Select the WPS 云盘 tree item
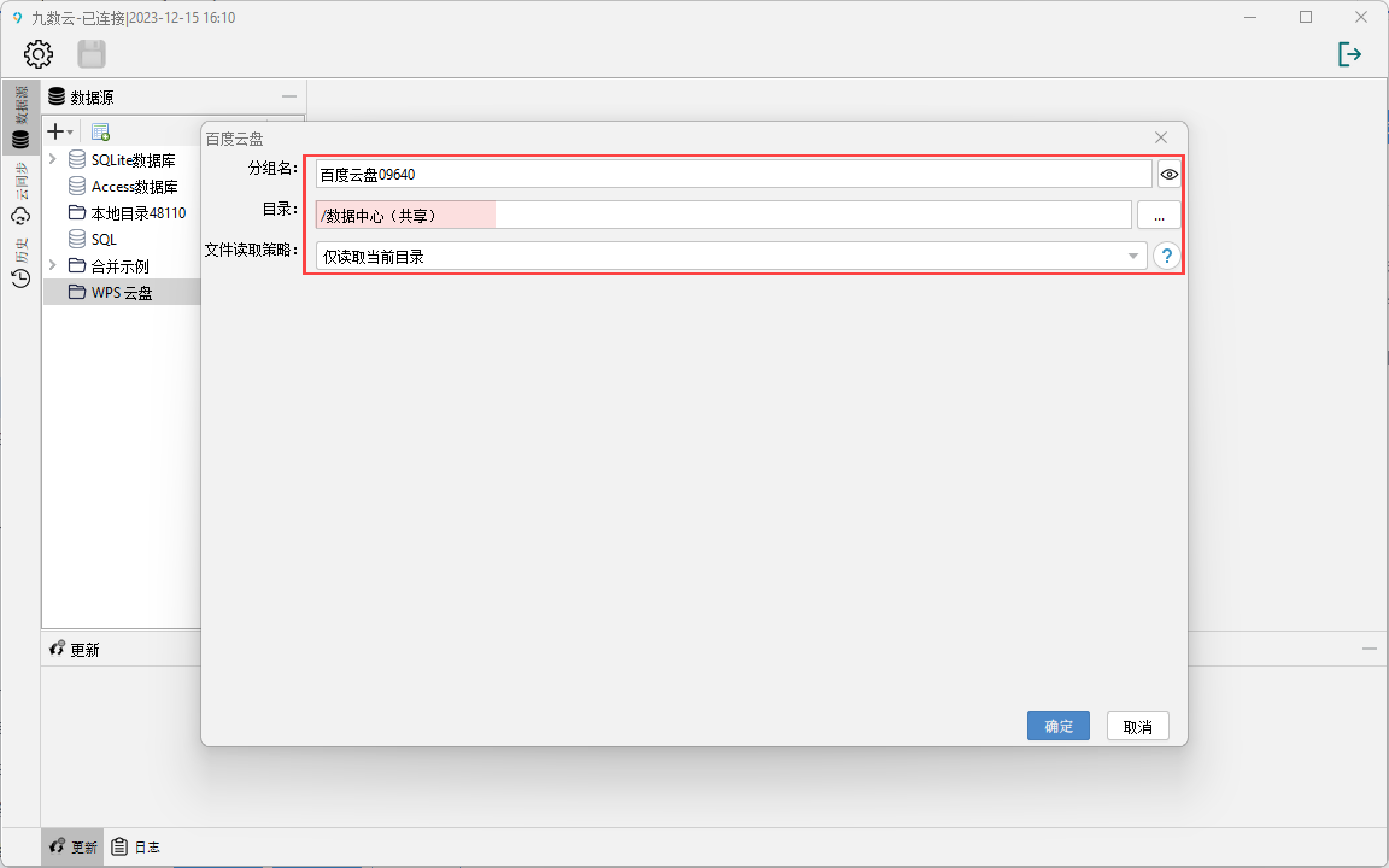1389x868 pixels. 122,292
